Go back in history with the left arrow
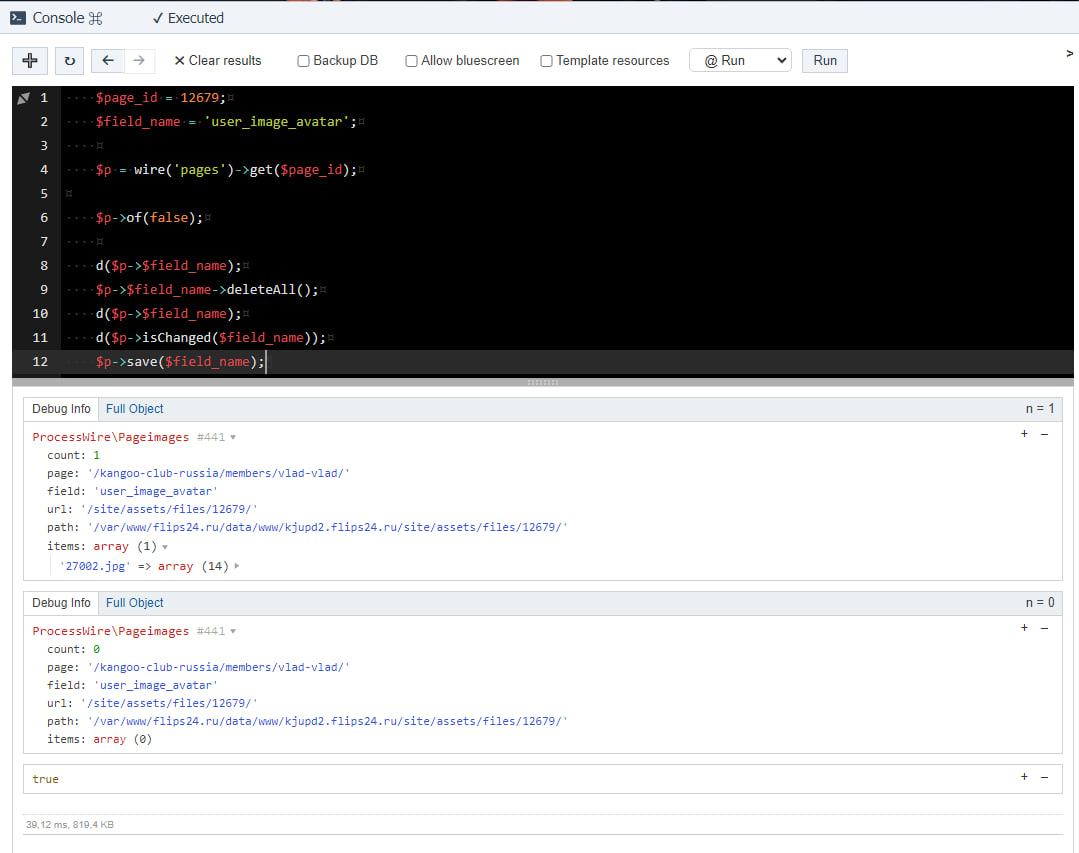 click(107, 61)
